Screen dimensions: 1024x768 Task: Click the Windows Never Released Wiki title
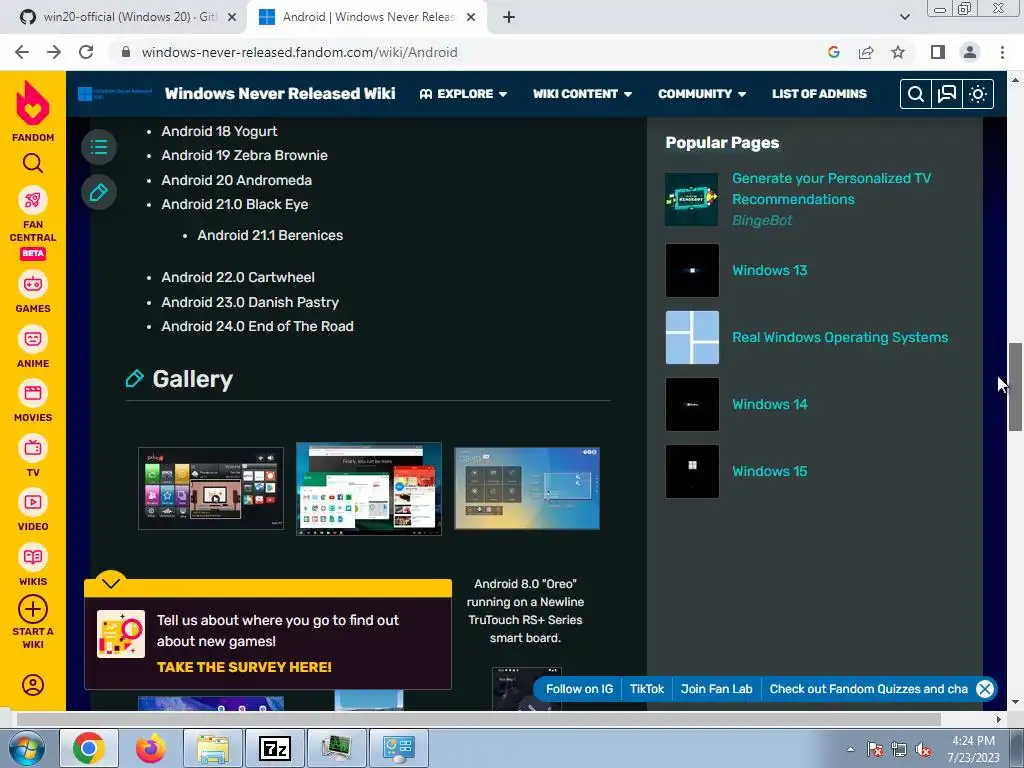[x=280, y=93]
